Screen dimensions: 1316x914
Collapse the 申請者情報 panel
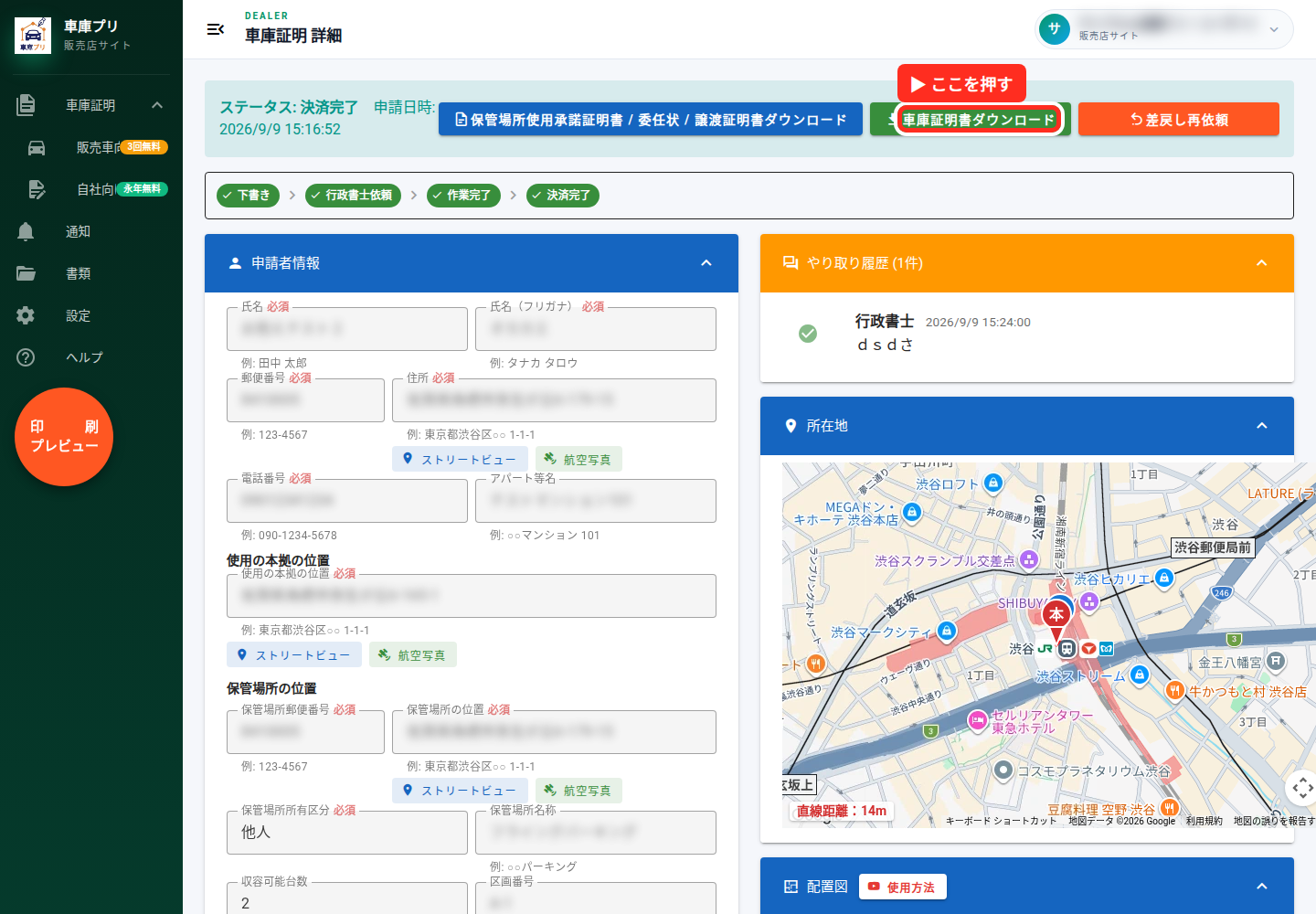pos(706,263)
